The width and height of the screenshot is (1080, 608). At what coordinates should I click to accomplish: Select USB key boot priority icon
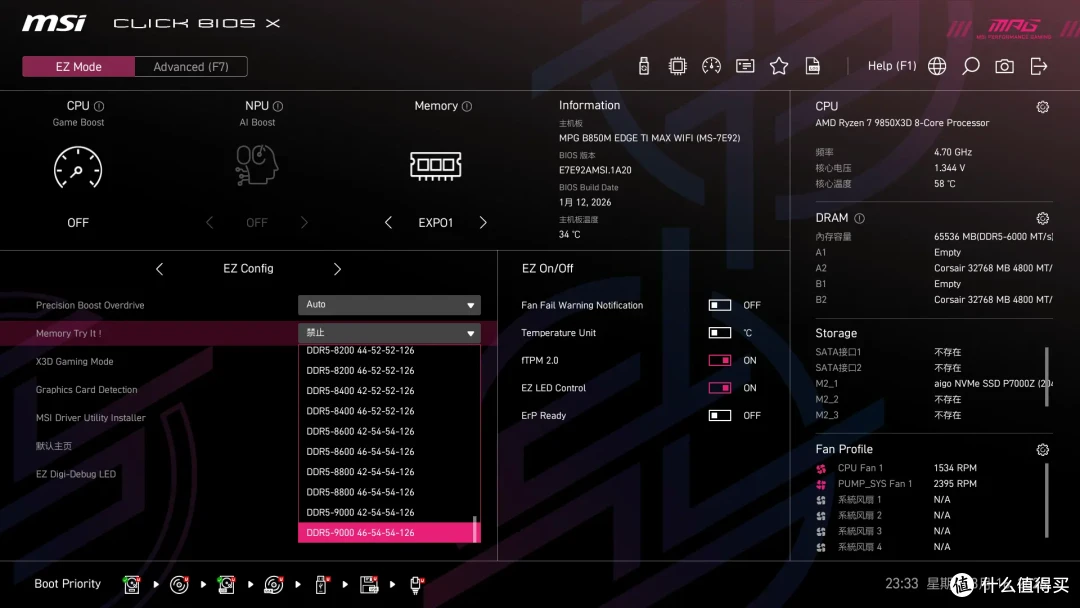tap(321, 585)
